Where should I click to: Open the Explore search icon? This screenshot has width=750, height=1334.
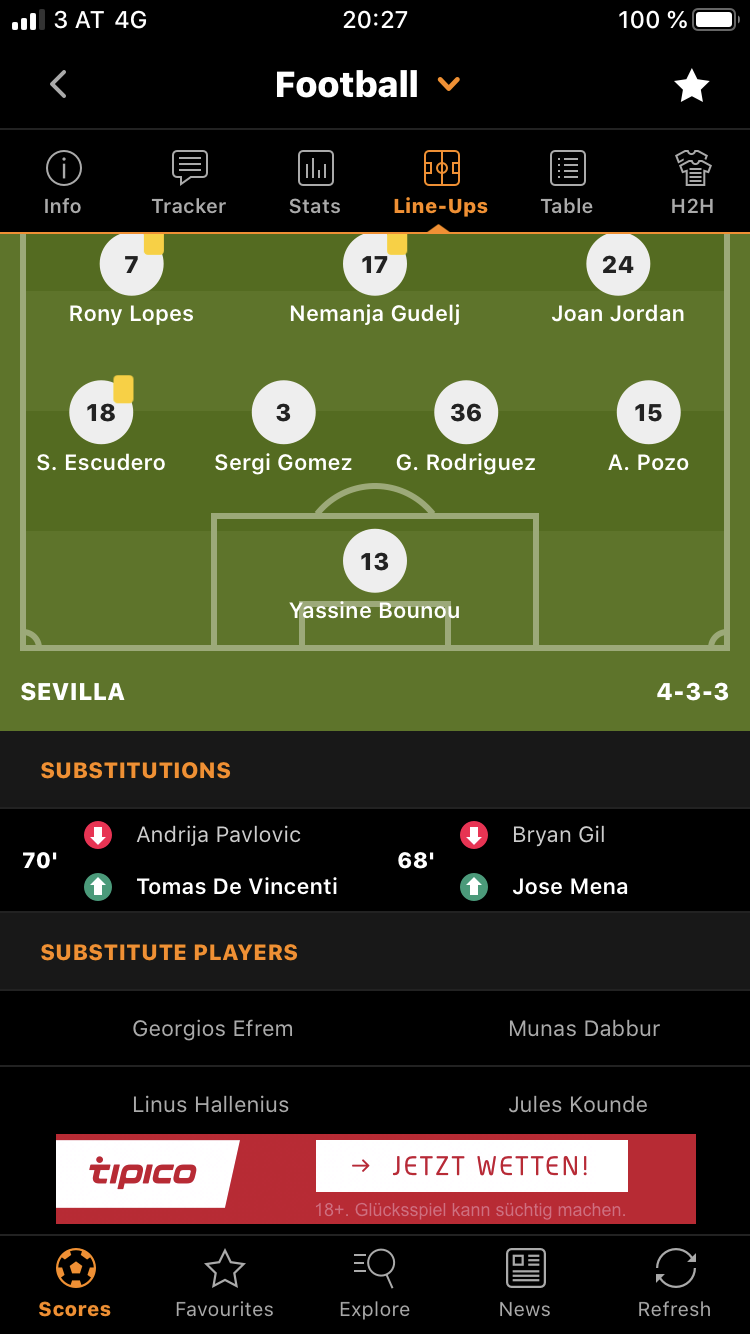point(375,1269)
